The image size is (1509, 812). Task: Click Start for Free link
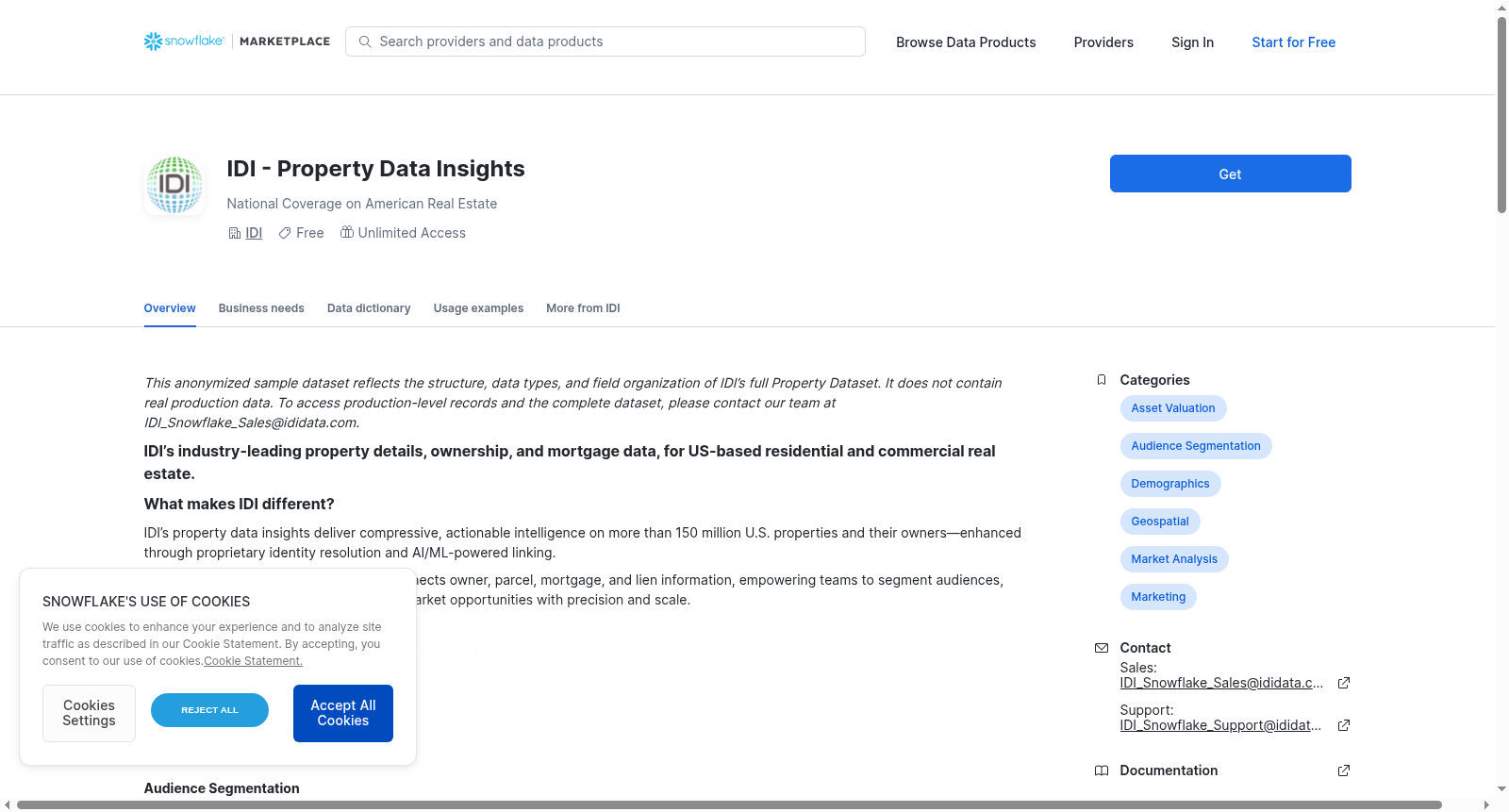click(x=1293, y=42)
